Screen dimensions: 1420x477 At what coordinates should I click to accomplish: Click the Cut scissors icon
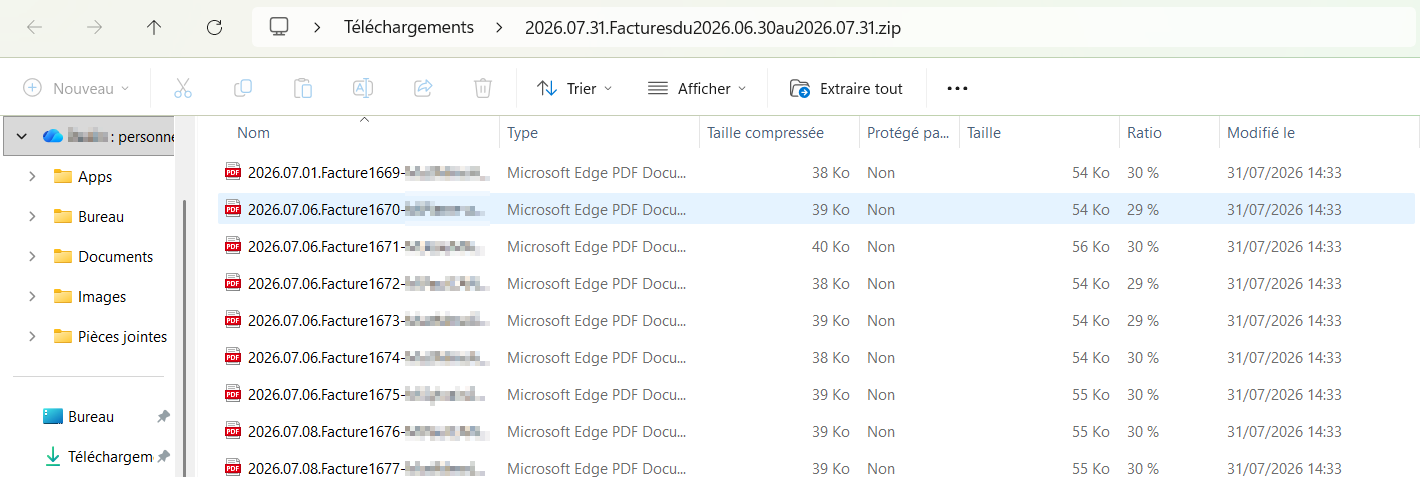point(182,88)
